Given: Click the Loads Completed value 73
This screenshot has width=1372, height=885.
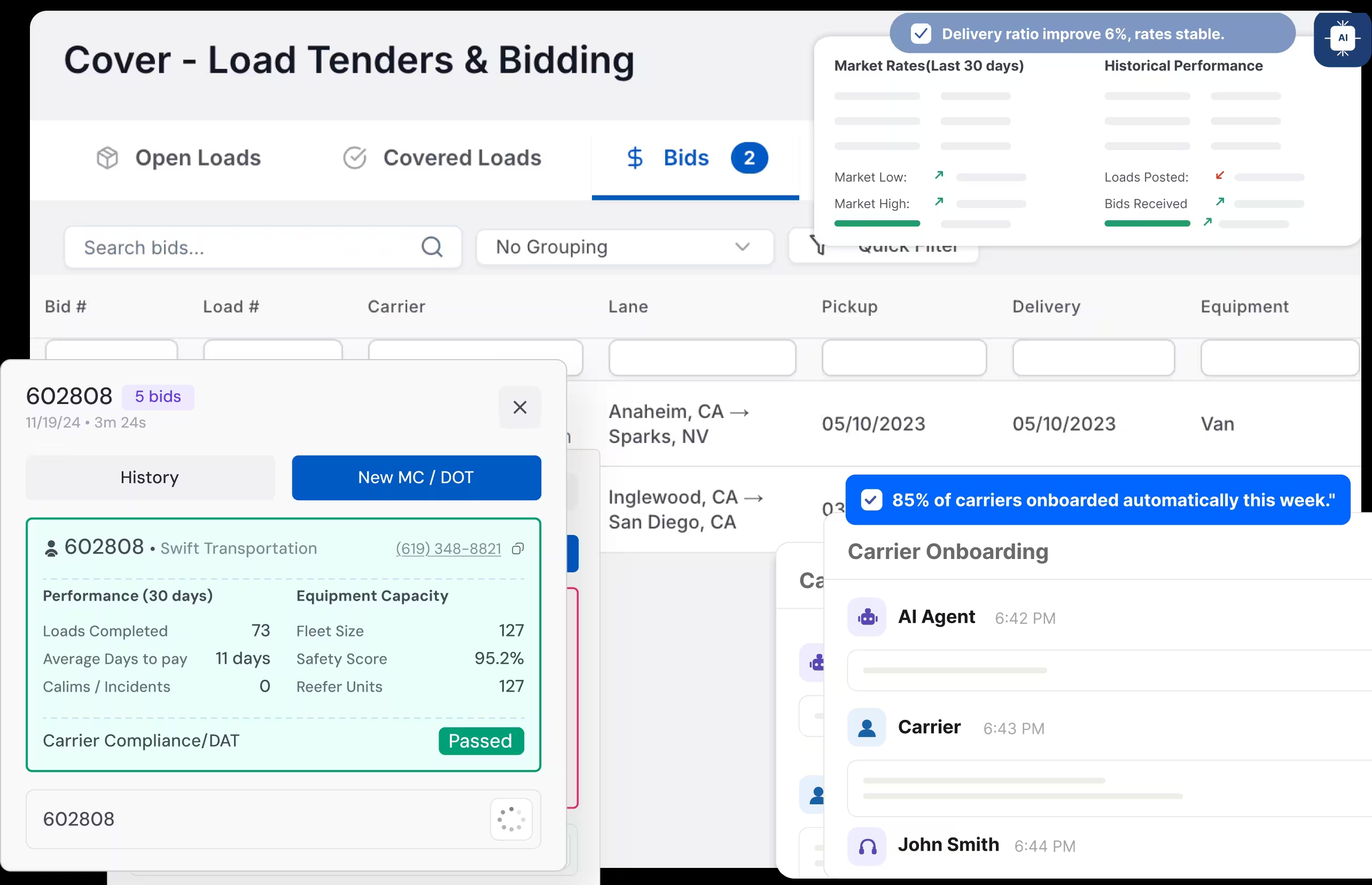Looking at the screenshot, I should 261,631.
